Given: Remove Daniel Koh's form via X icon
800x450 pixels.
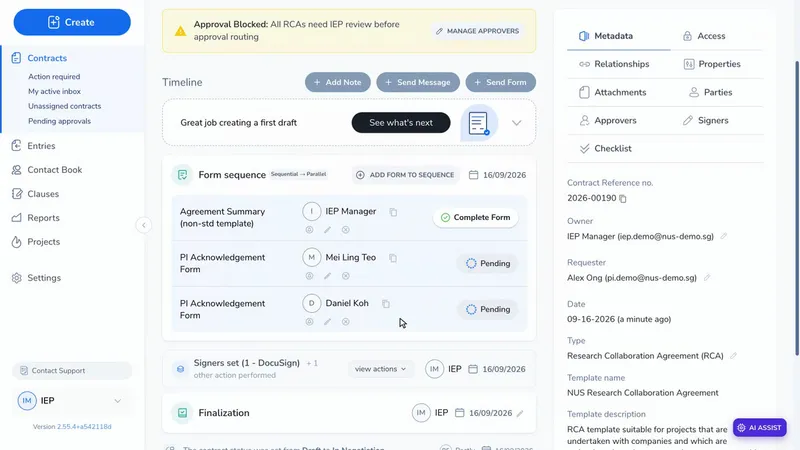Looking at the screenshot, I should (345, 322).
